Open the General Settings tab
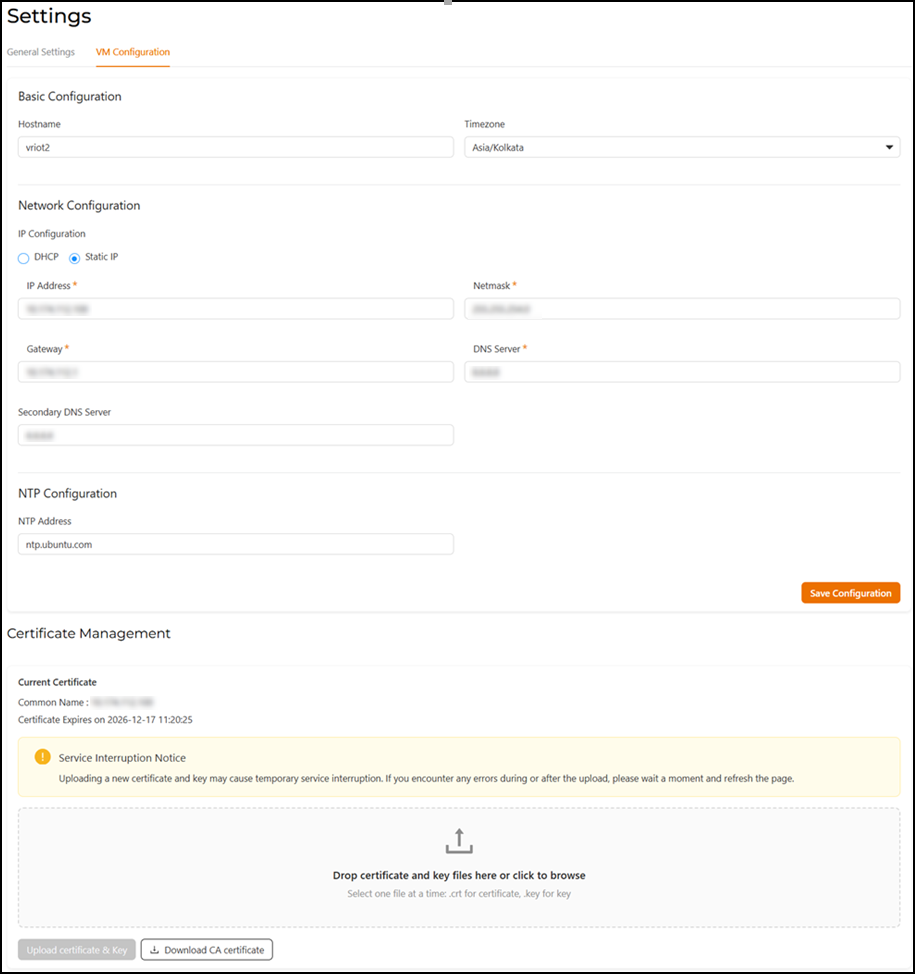 click(x=40, y=52)
